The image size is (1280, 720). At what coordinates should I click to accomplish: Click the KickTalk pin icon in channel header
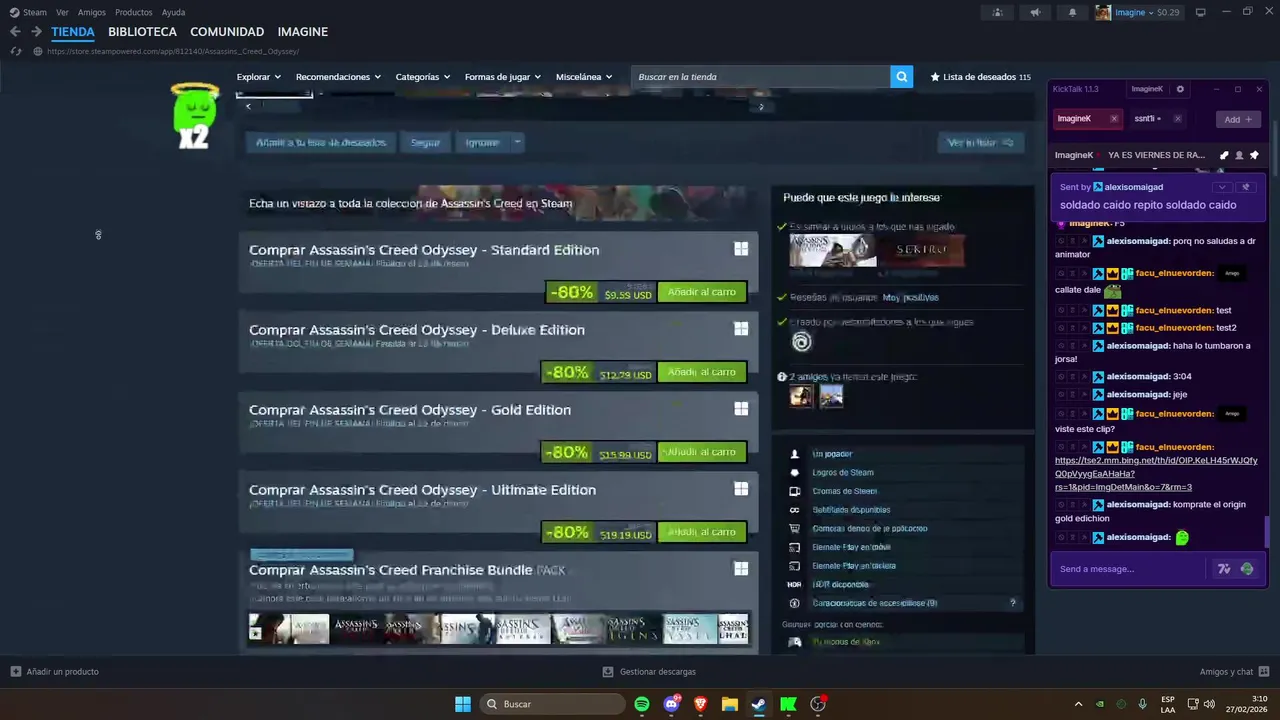[1254, 155]
